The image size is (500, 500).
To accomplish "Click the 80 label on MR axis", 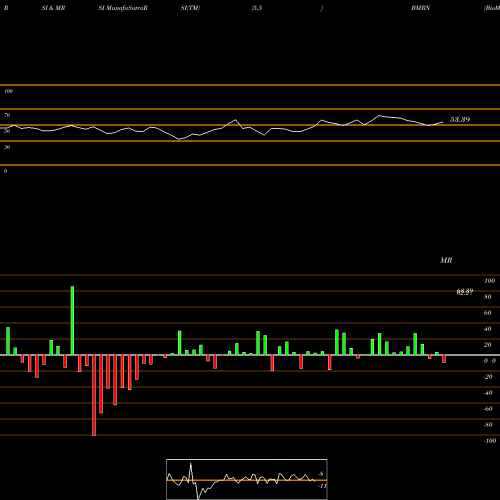I will [488, 297].
